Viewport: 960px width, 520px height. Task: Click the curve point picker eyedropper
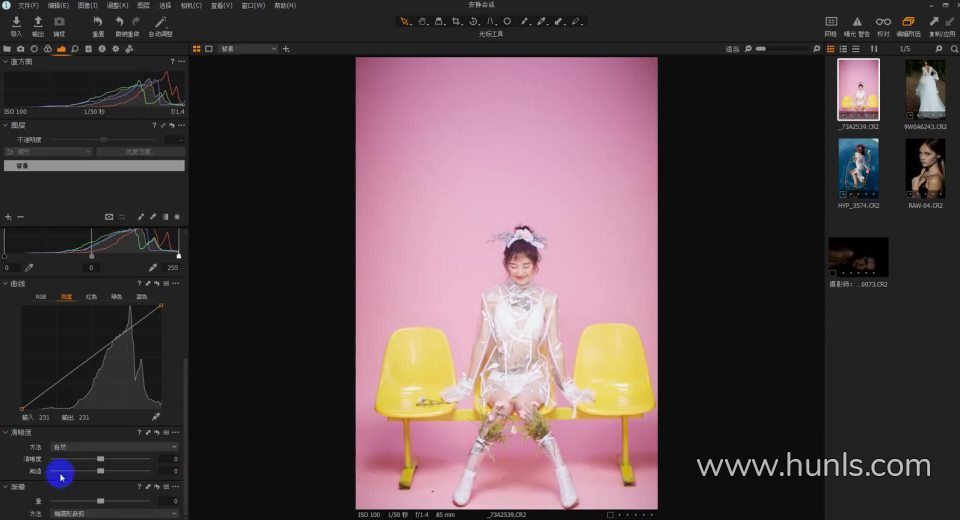(156, 416)
